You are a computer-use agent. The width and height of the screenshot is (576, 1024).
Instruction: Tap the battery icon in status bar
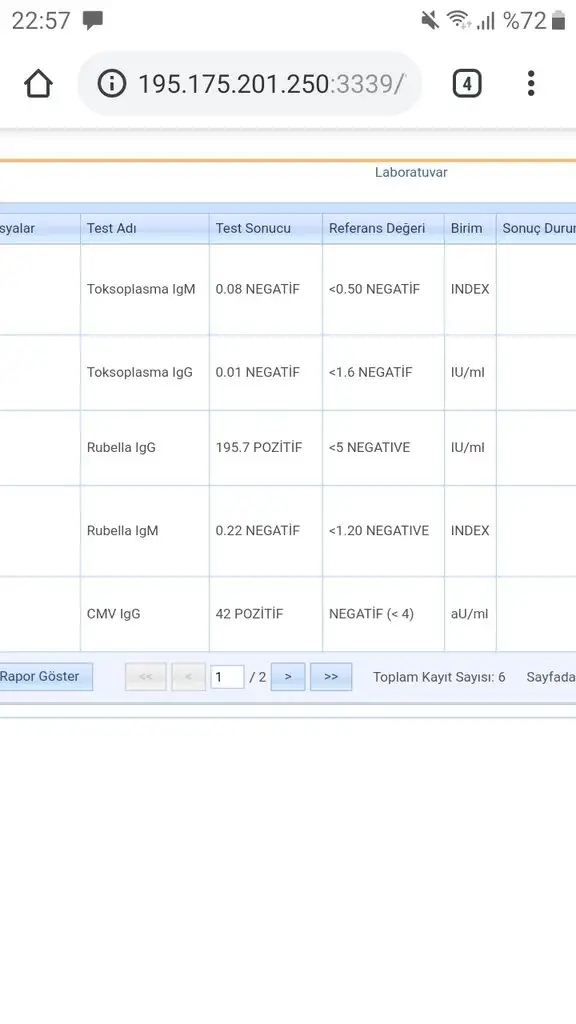click(x=558, y=20)
